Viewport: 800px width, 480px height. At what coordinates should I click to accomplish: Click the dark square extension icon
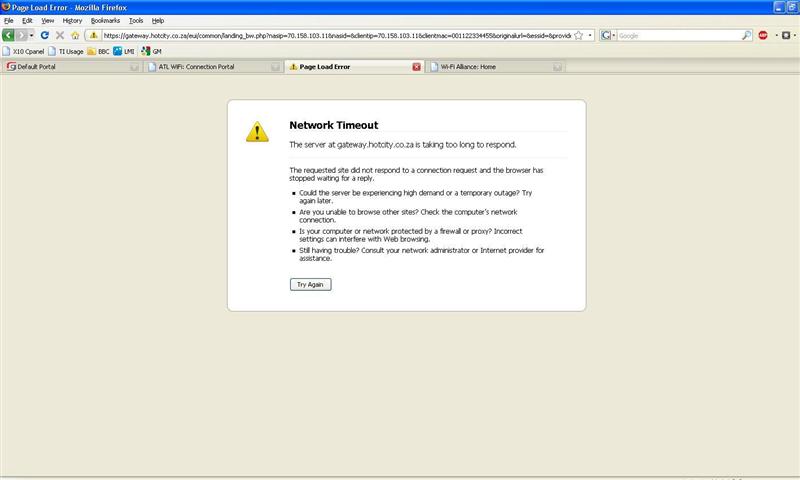(x=786, y=35)
